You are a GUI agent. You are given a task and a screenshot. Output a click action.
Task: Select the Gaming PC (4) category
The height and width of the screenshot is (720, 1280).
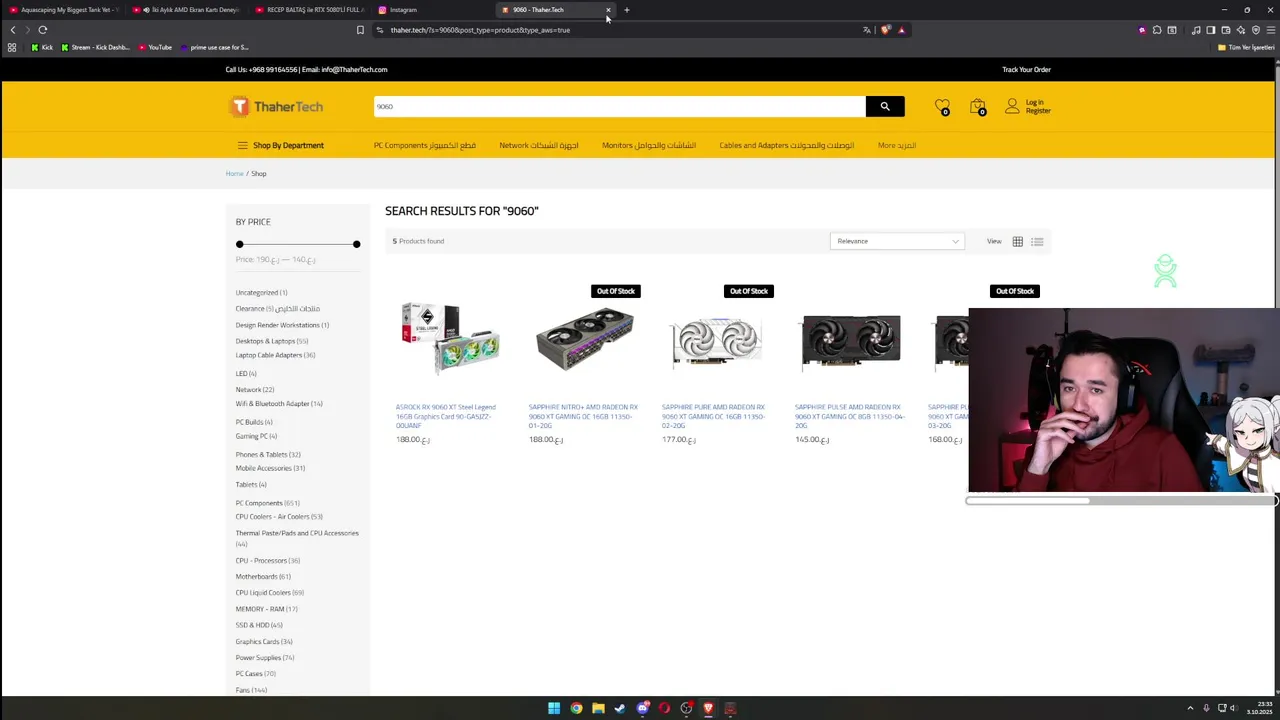256,436
